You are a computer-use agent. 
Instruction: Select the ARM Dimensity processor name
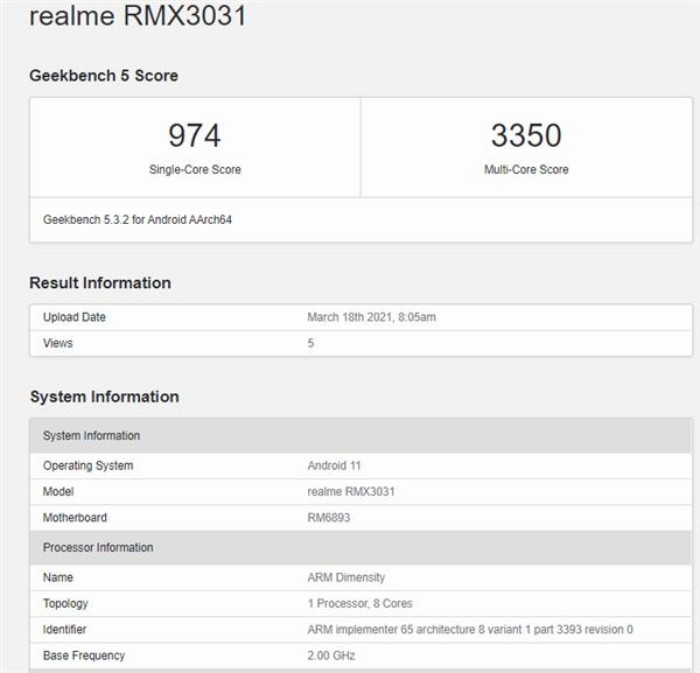point(346,577)
